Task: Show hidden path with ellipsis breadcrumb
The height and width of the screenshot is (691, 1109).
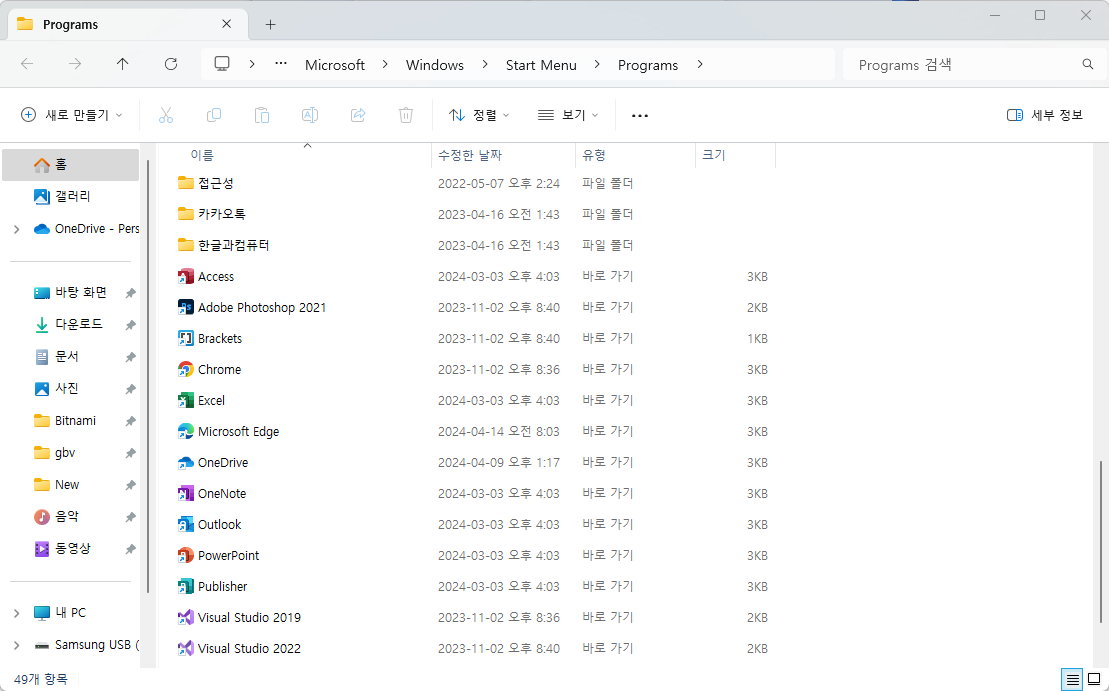Action: 281,64
